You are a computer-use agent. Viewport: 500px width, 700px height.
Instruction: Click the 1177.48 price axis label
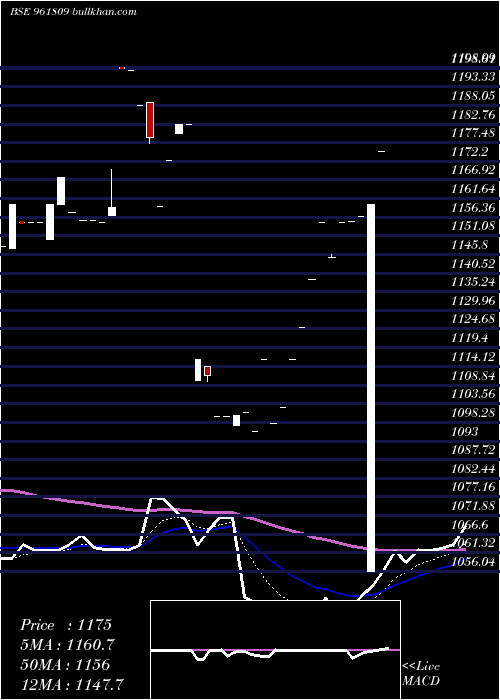coord(473,133)
